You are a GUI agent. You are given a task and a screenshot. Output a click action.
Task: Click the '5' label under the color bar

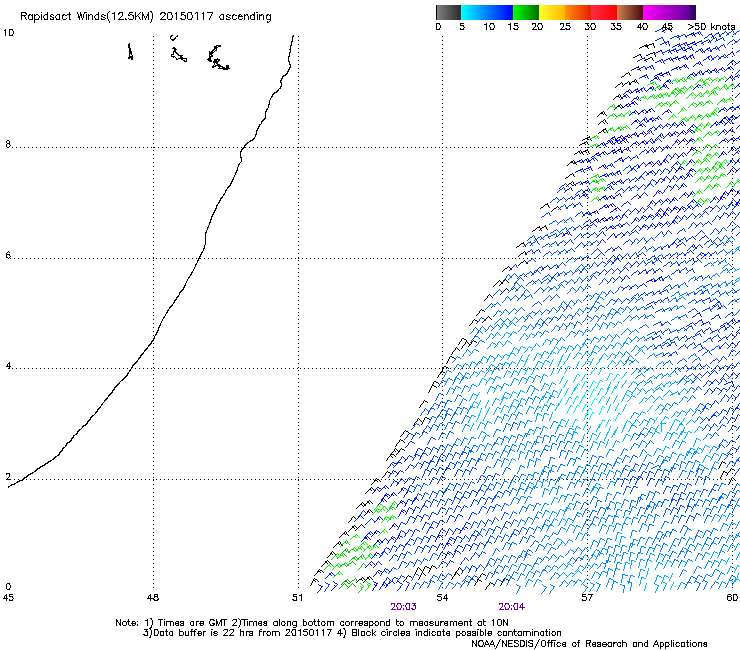462,27
